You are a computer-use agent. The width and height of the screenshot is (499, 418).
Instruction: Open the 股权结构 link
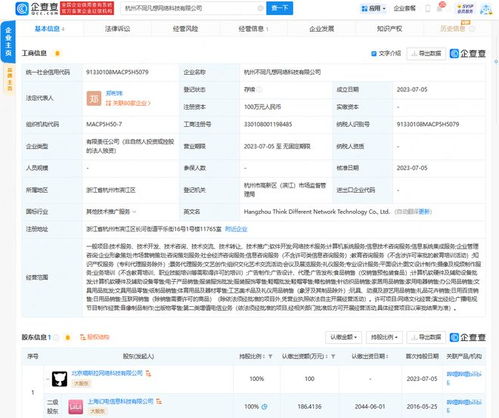pos(95,337)
